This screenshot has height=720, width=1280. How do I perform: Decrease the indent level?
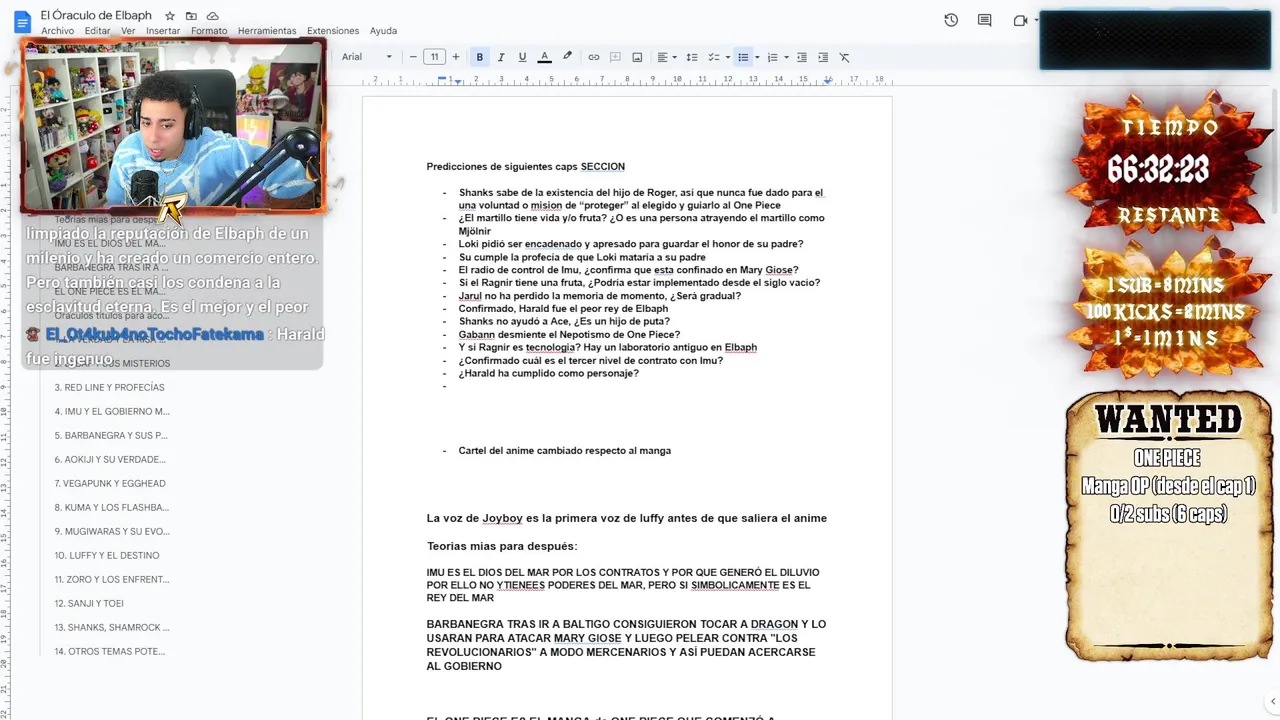[801, 57]
